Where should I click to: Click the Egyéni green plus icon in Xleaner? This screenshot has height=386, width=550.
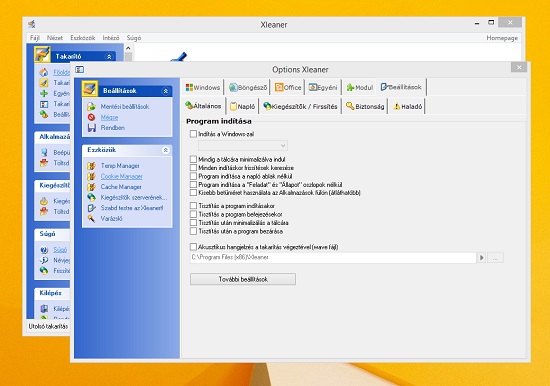point(44,93)
